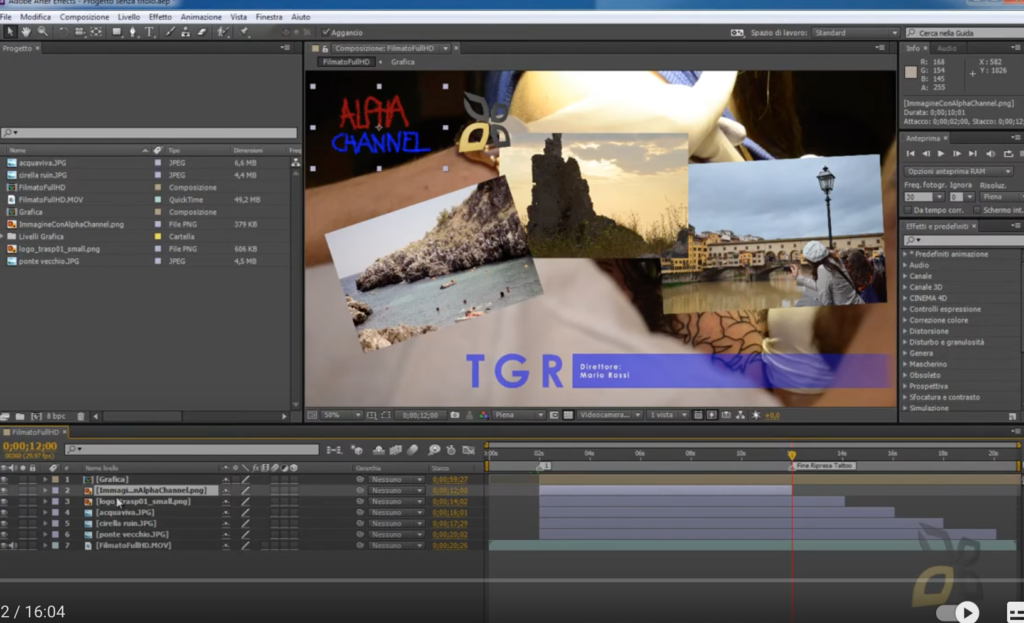Viewport: 1024px width, 623px height.
Task: Open the Animazione menu
Action: (200, 17)
